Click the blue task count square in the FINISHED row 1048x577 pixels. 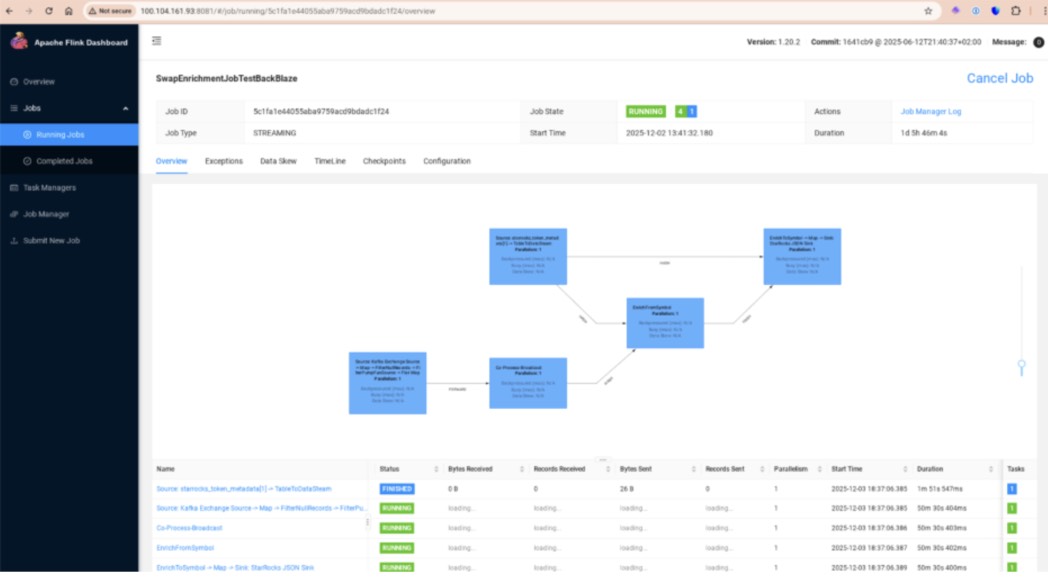[x=1012, y=489]
